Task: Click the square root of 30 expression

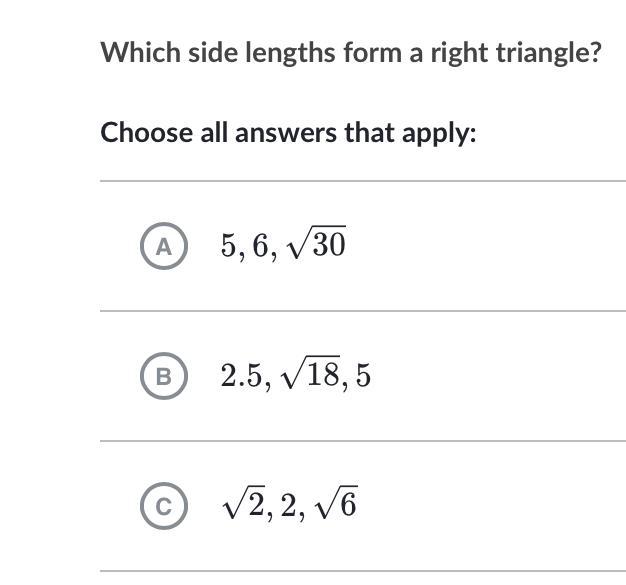Action: coord(317,245)
